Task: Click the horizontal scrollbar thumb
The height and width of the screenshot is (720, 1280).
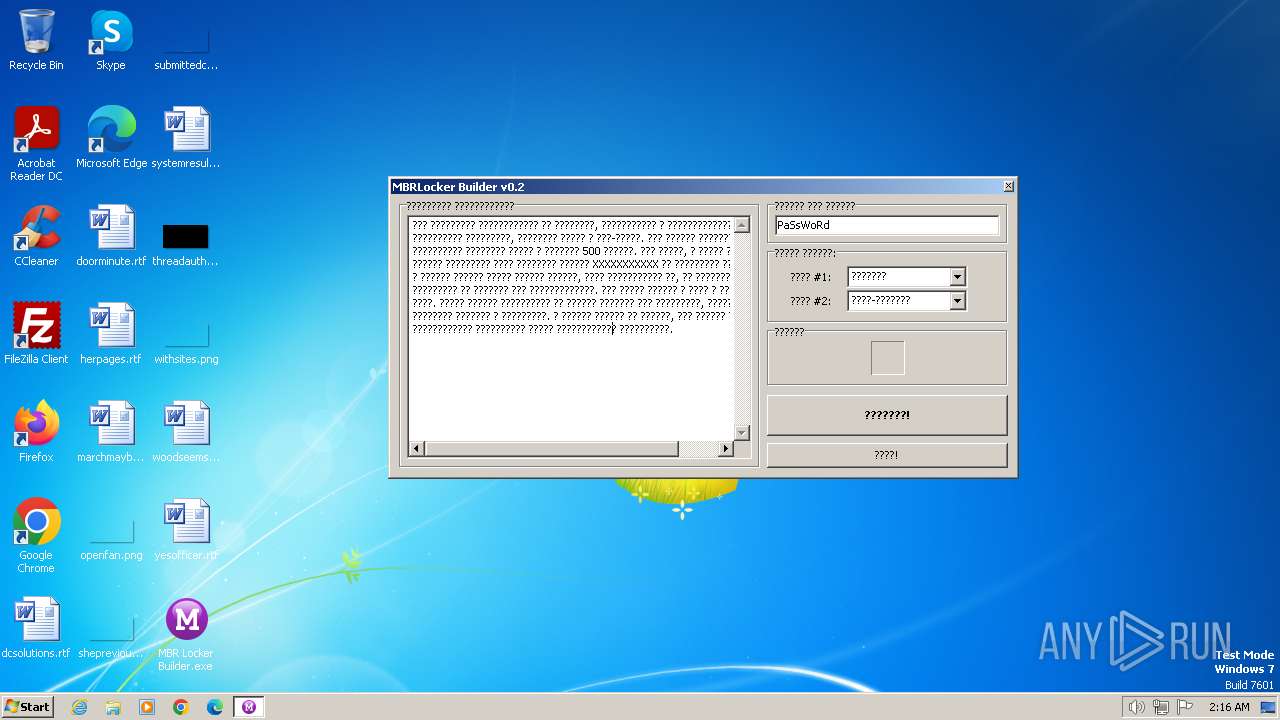Action: point(552,449)
